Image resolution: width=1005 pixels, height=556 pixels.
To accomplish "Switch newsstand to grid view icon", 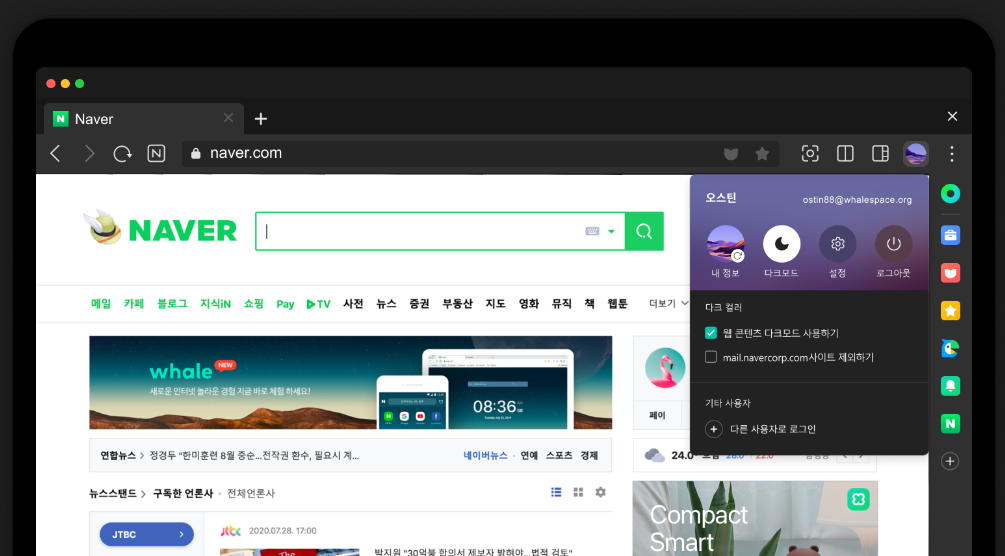I will (578, 492).
